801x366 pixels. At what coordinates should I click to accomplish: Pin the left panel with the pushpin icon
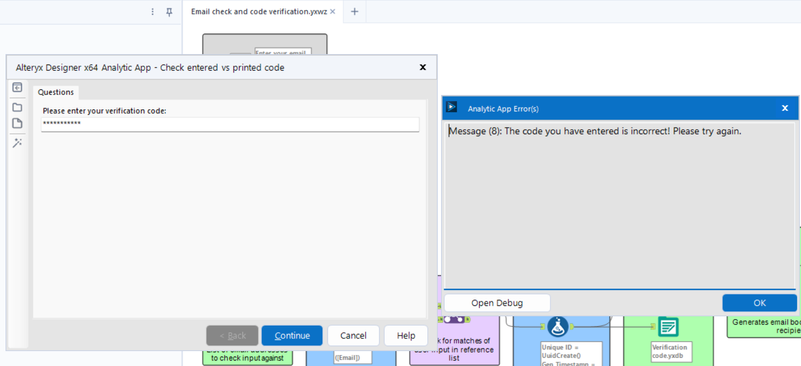(x=170, y=11)
